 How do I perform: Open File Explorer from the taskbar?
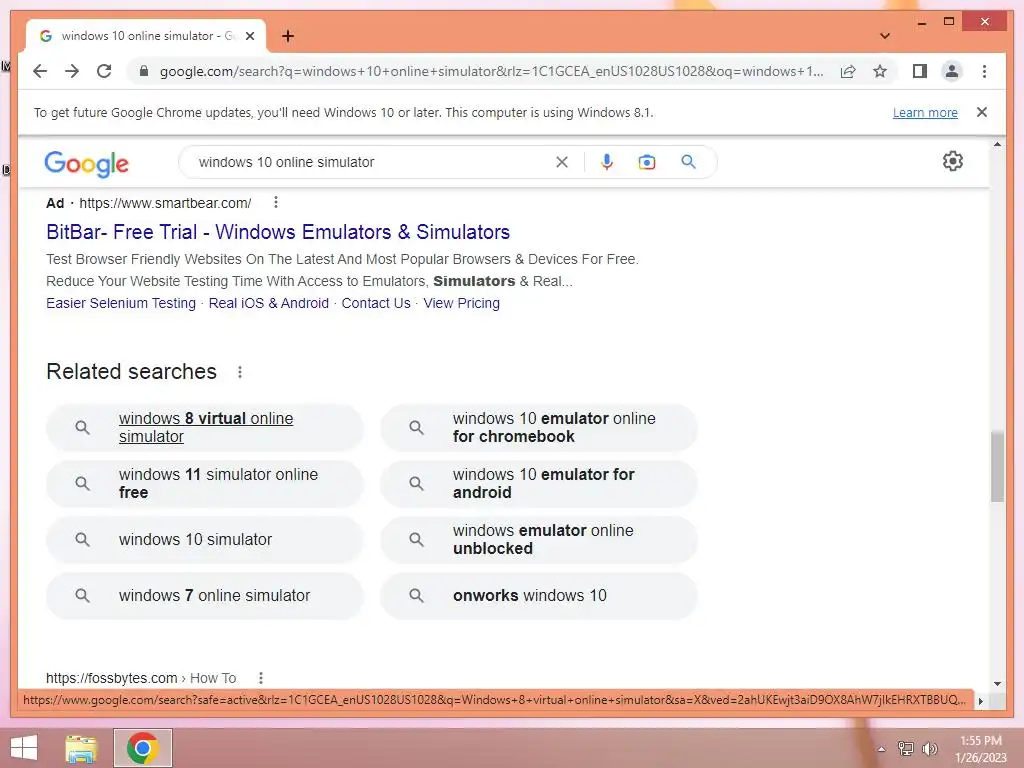81,748
